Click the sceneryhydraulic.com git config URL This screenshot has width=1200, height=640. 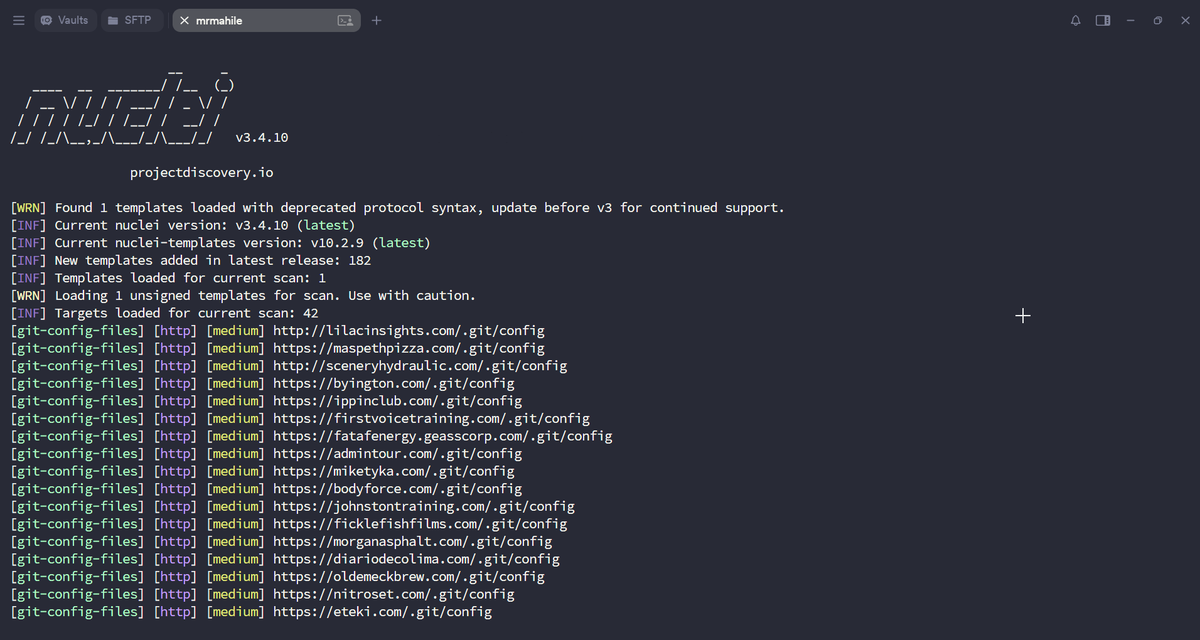click(420, 366)
